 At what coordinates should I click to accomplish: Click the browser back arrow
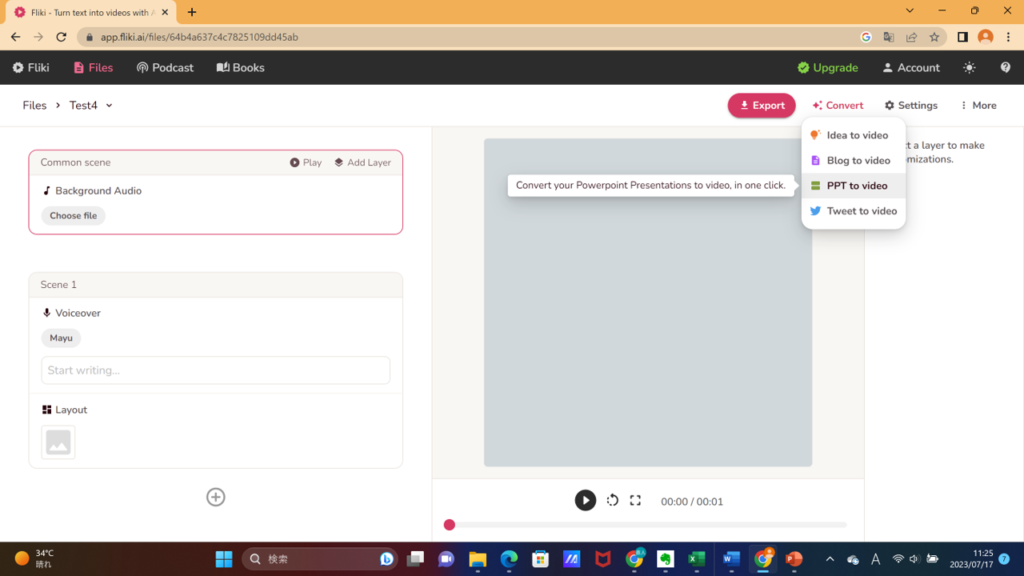pos(16,37)
